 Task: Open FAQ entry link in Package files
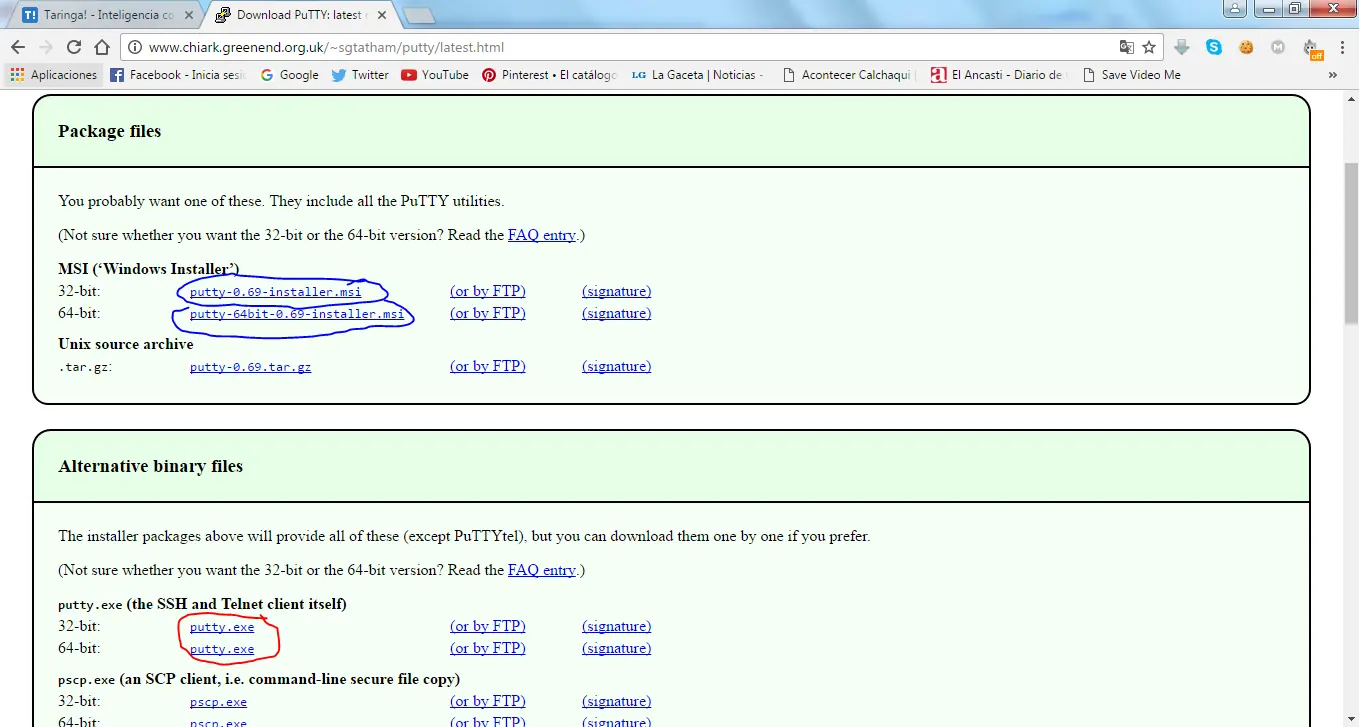tap(542, 235)
